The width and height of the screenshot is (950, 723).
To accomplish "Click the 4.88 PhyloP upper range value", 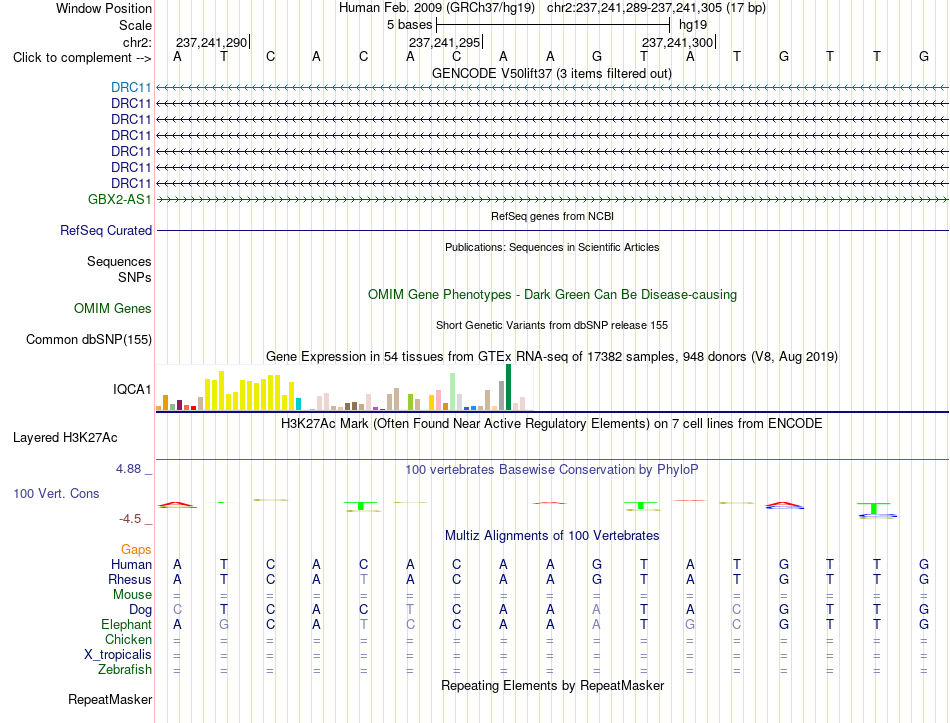I will pyautogui.click(x=128, y=468).
